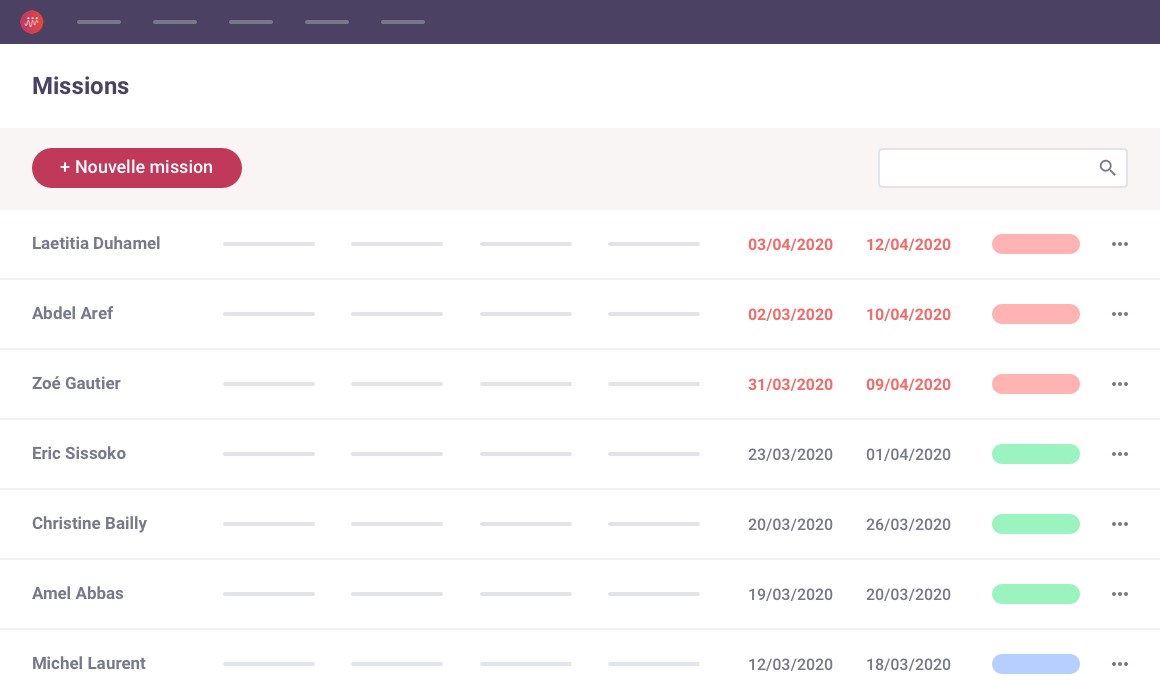
Task: Open the three-dot menu for Zoé Gautier
Action: click(1119, 384)
